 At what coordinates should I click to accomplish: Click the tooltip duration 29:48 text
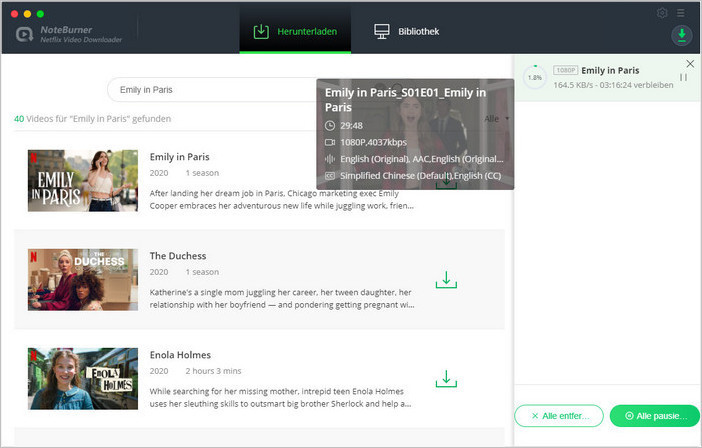pyautogui.click(x=351, y=126)
